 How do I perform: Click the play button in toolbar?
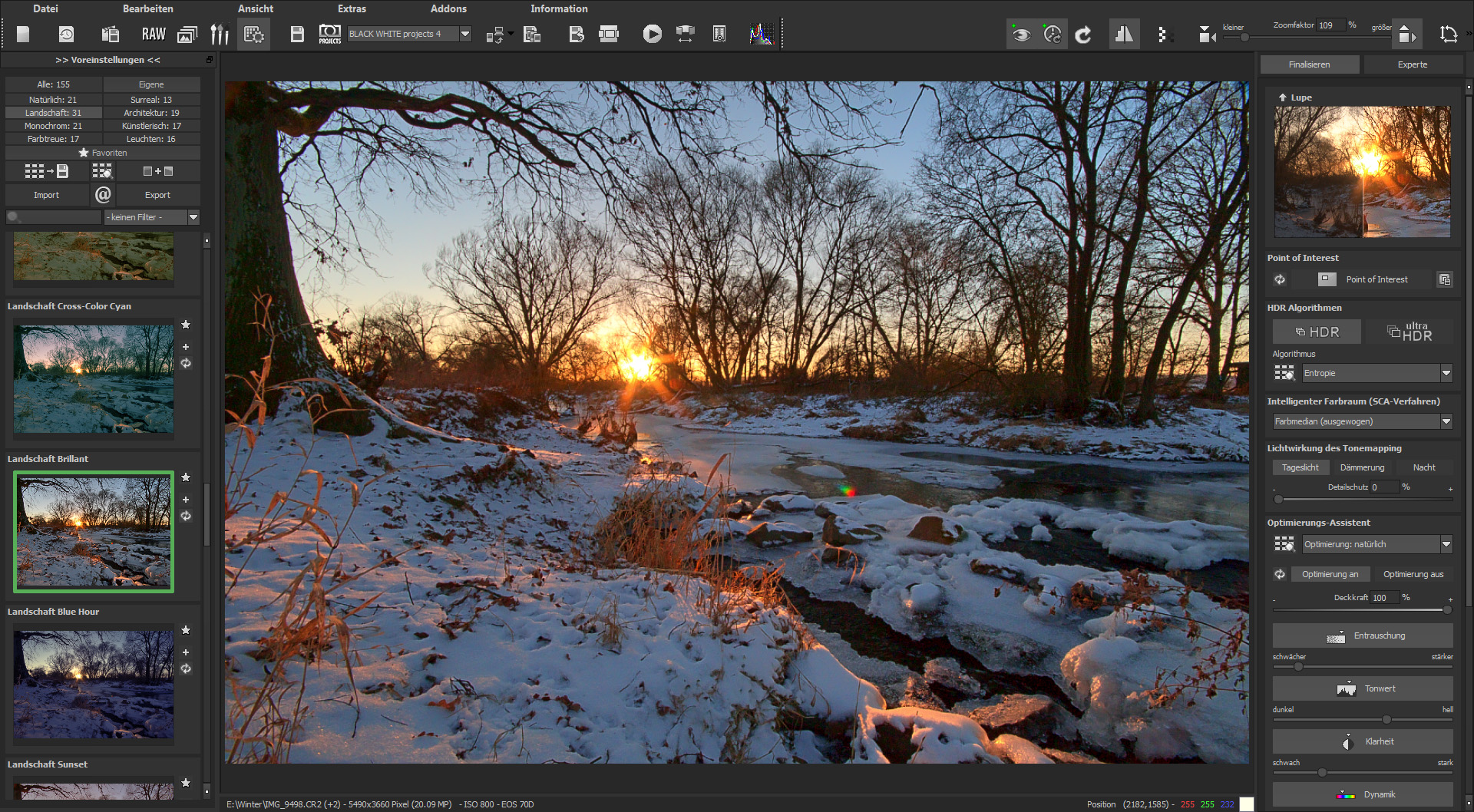point(652,35)
